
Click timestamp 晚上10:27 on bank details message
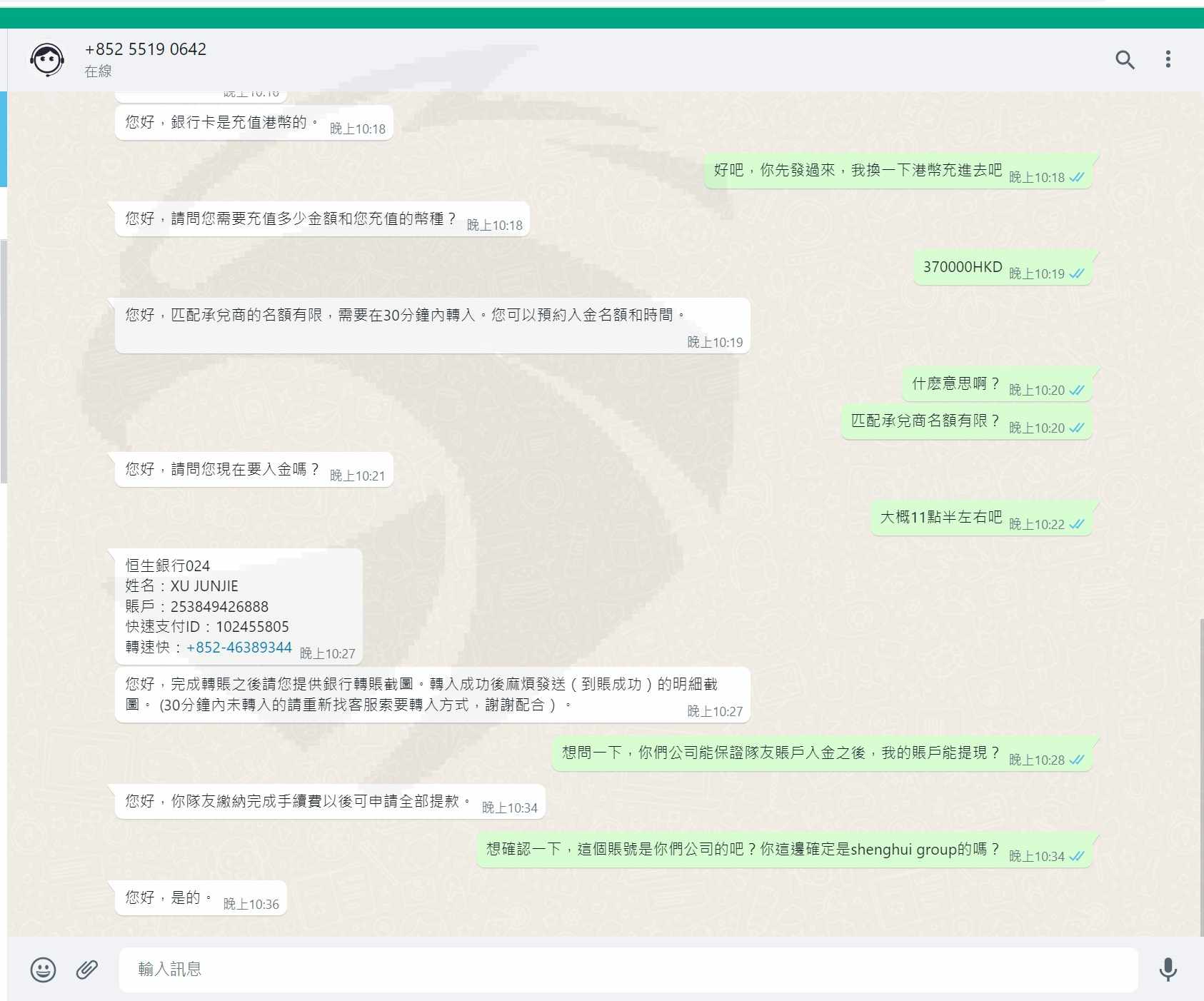[328, 654]
